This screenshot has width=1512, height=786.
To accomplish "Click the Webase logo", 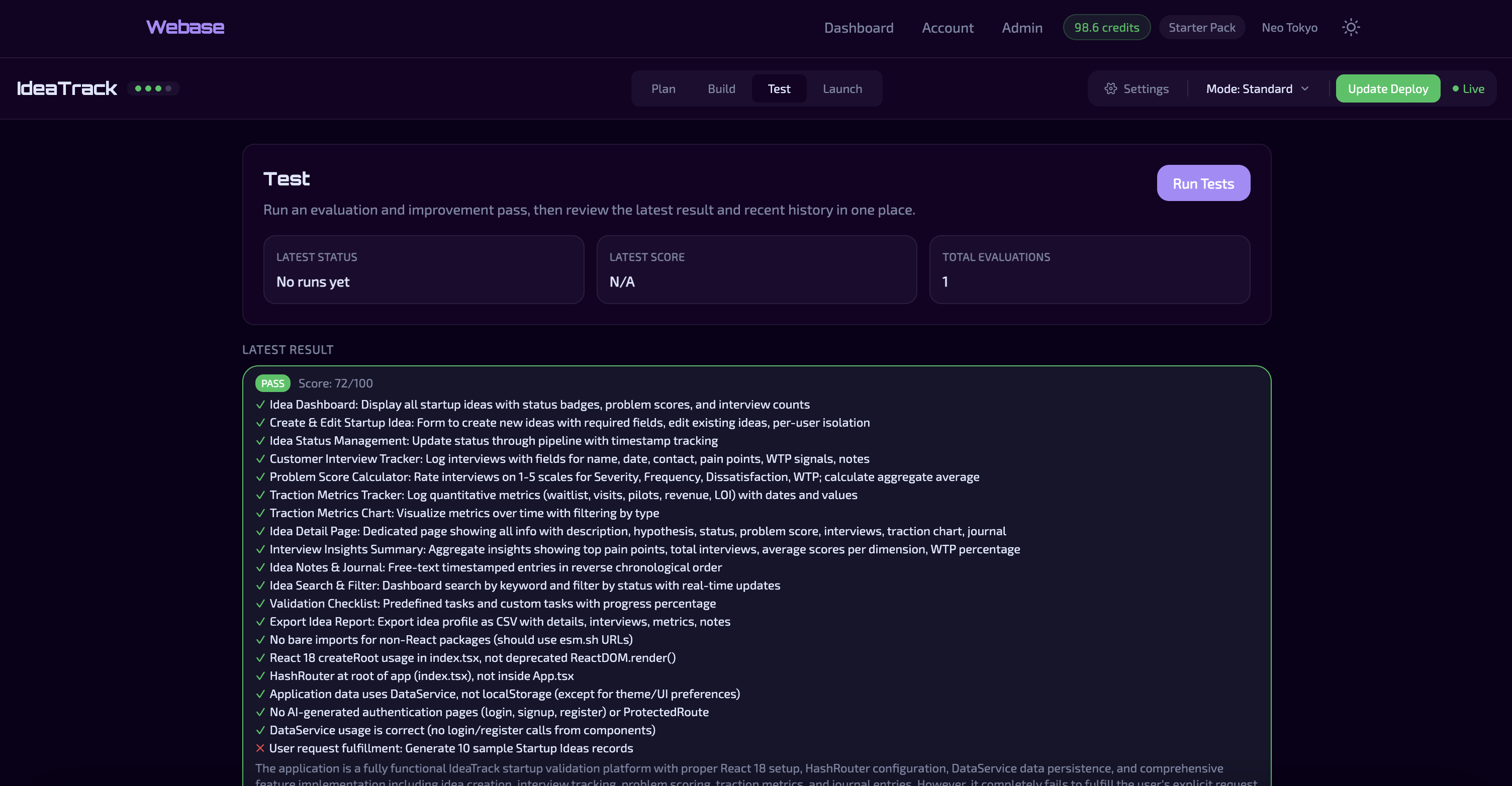I will coord(185,27).
